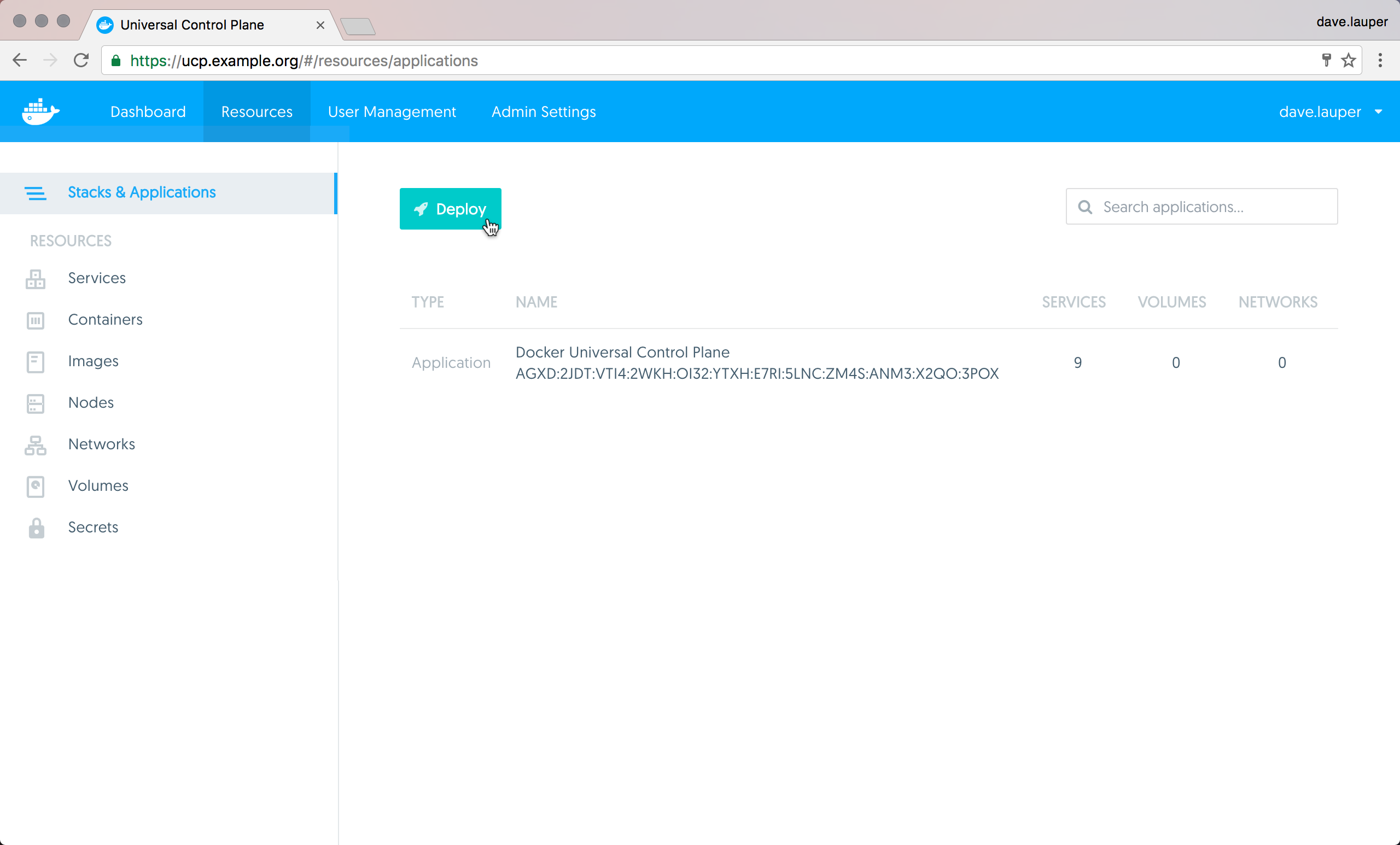
Task: Open the dave.lauper user dropdown
Action: pos(1329,112)
